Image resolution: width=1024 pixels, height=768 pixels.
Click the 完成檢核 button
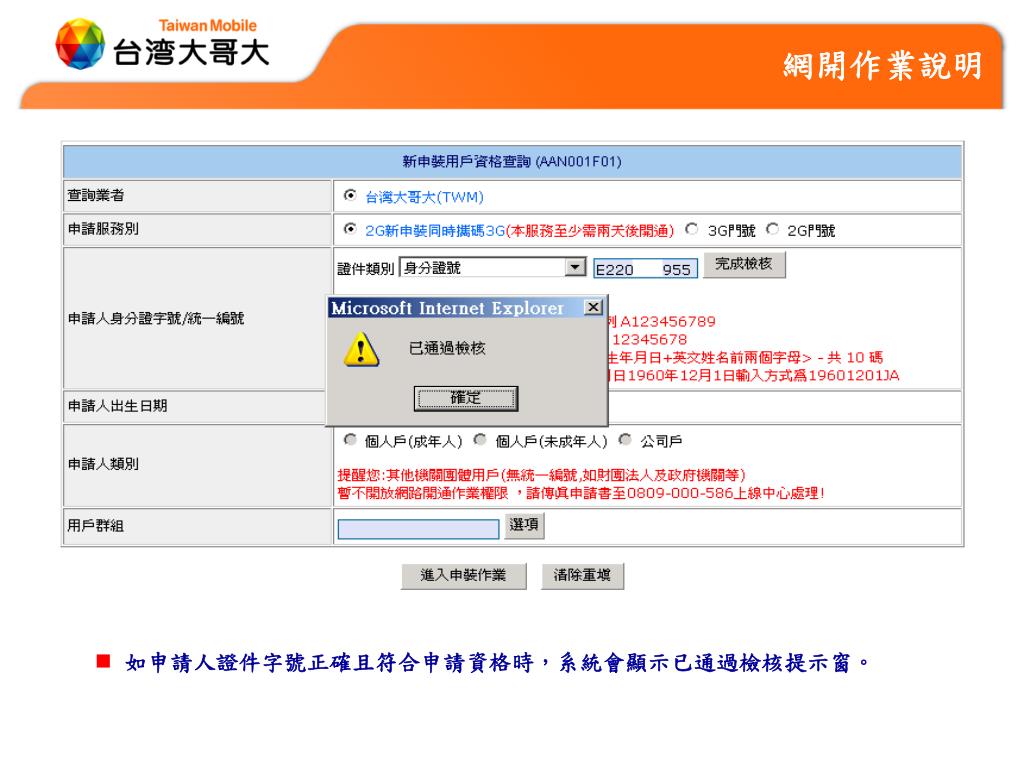click(x=744, y=264)
